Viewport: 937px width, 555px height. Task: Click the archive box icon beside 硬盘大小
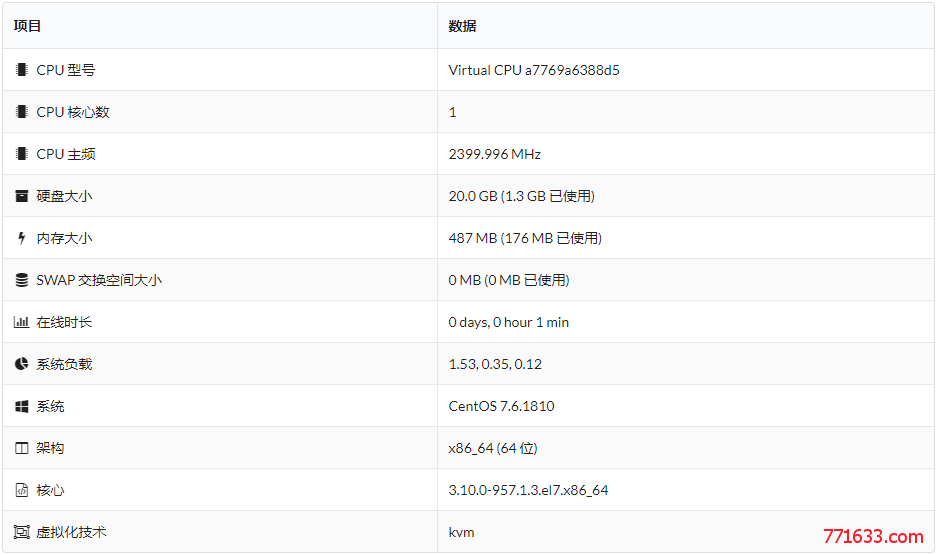[22, 196]
